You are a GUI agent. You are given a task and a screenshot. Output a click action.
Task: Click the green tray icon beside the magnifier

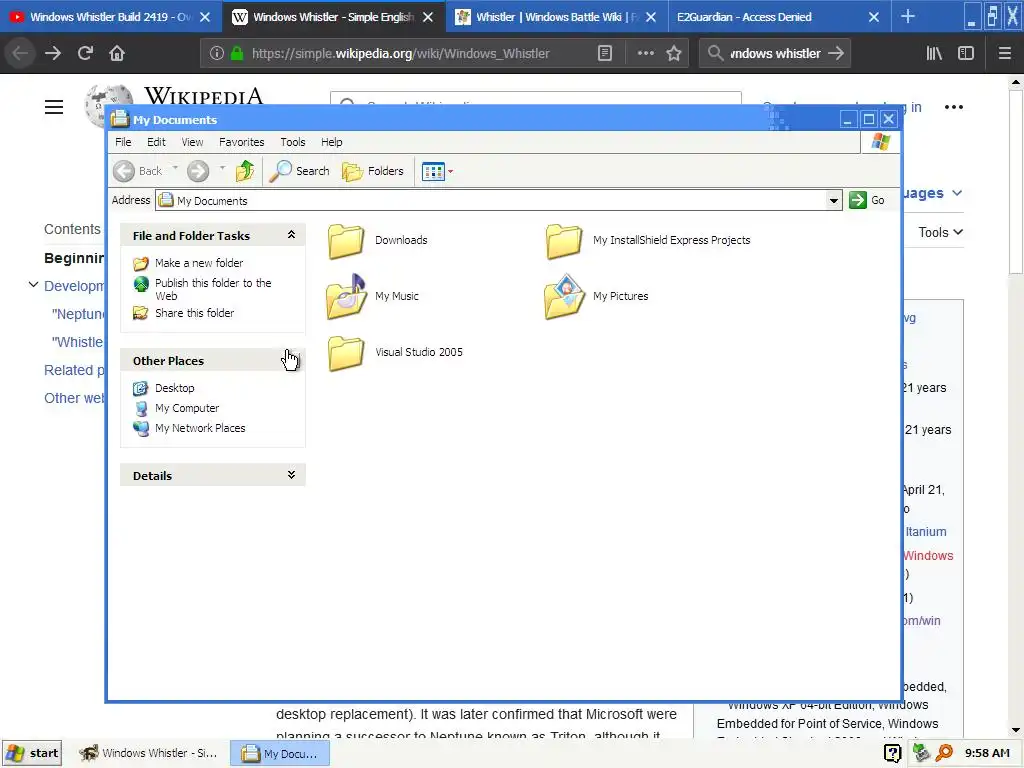tap(921, 753)
